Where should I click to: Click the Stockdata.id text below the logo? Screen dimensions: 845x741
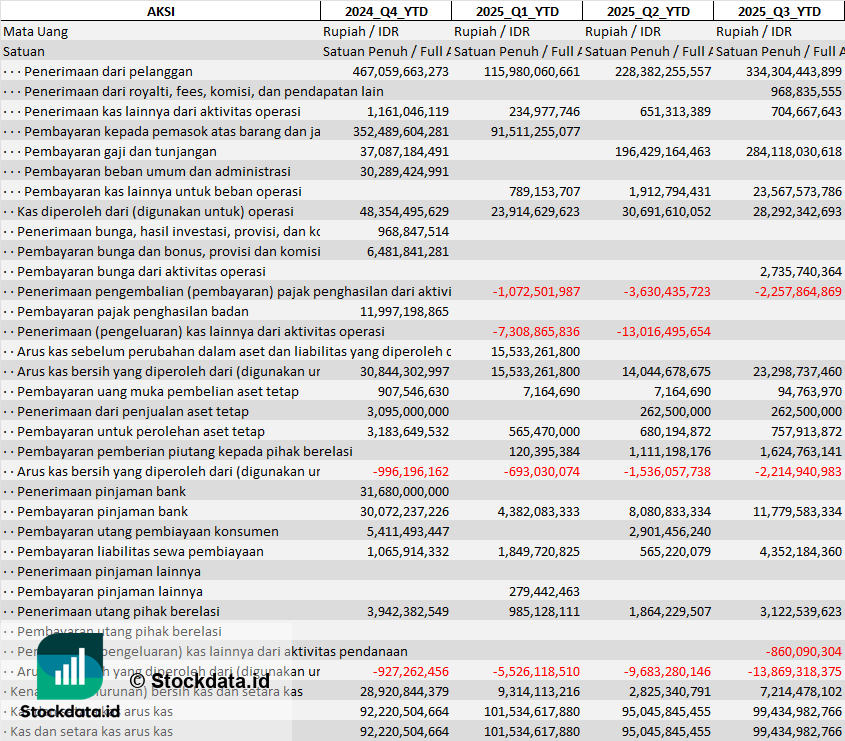pos(70,712)
